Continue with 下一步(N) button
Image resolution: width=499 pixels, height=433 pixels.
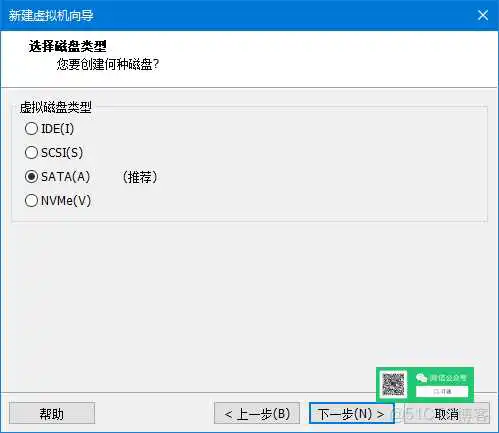point(352,414)
